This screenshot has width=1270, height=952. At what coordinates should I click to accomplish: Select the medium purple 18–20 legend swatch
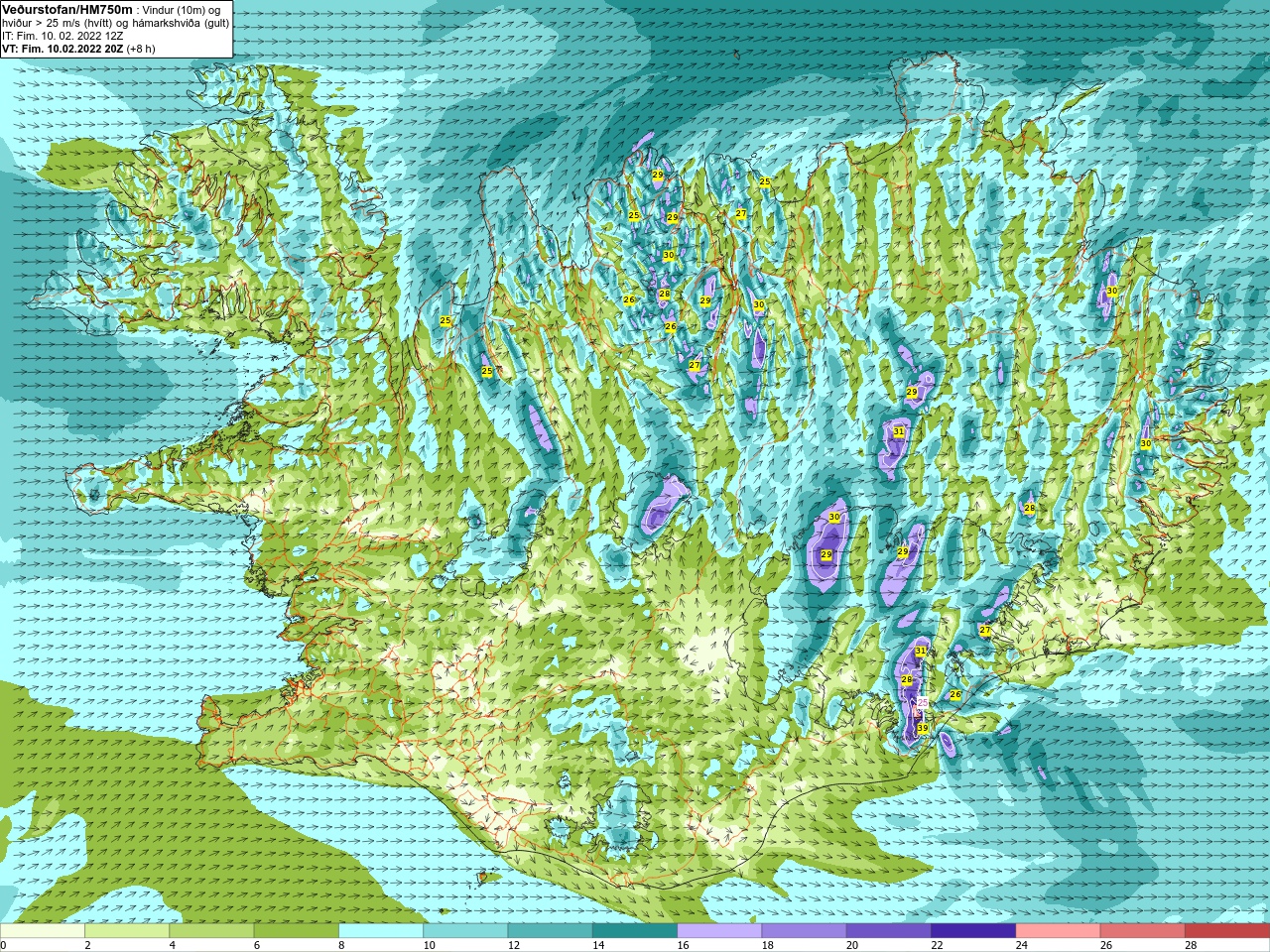click(x=804, y=931)
